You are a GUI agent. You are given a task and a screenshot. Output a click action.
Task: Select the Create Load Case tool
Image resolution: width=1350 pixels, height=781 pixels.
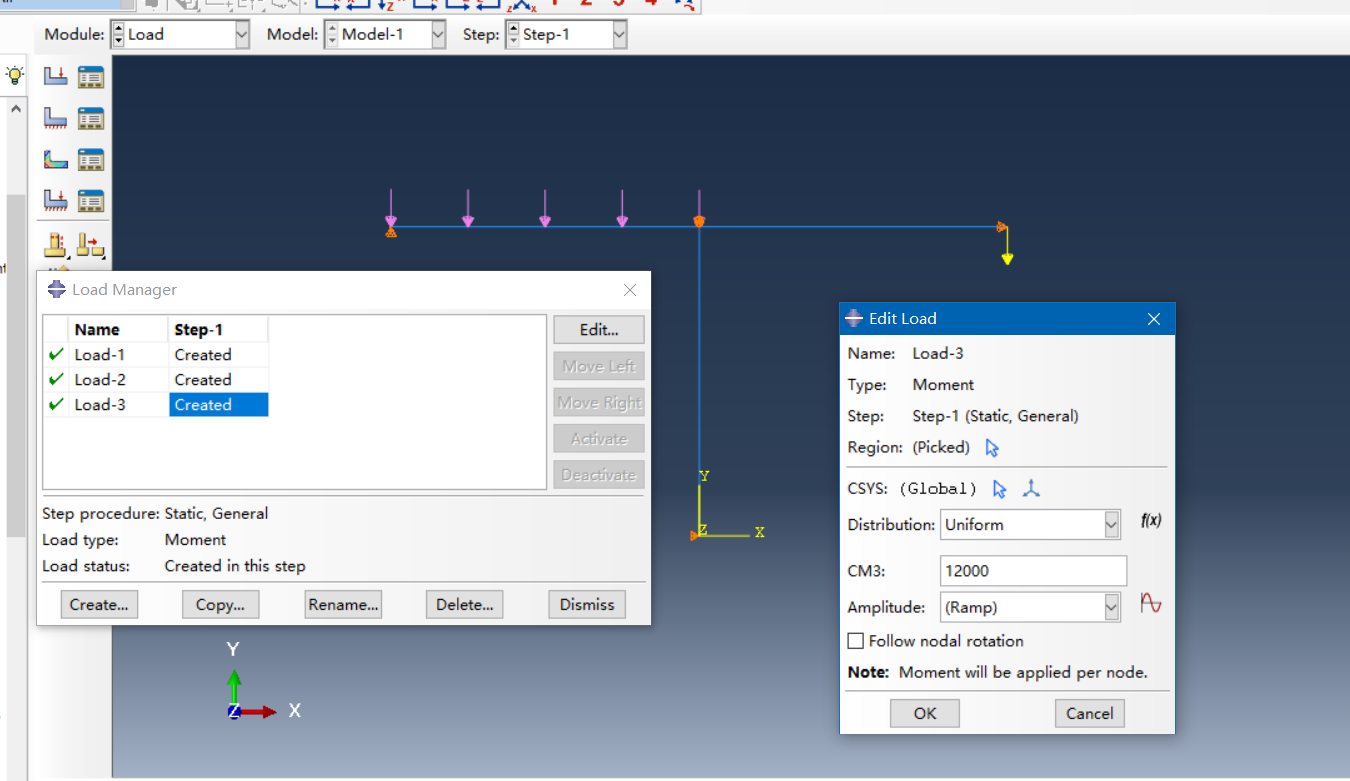55,200
